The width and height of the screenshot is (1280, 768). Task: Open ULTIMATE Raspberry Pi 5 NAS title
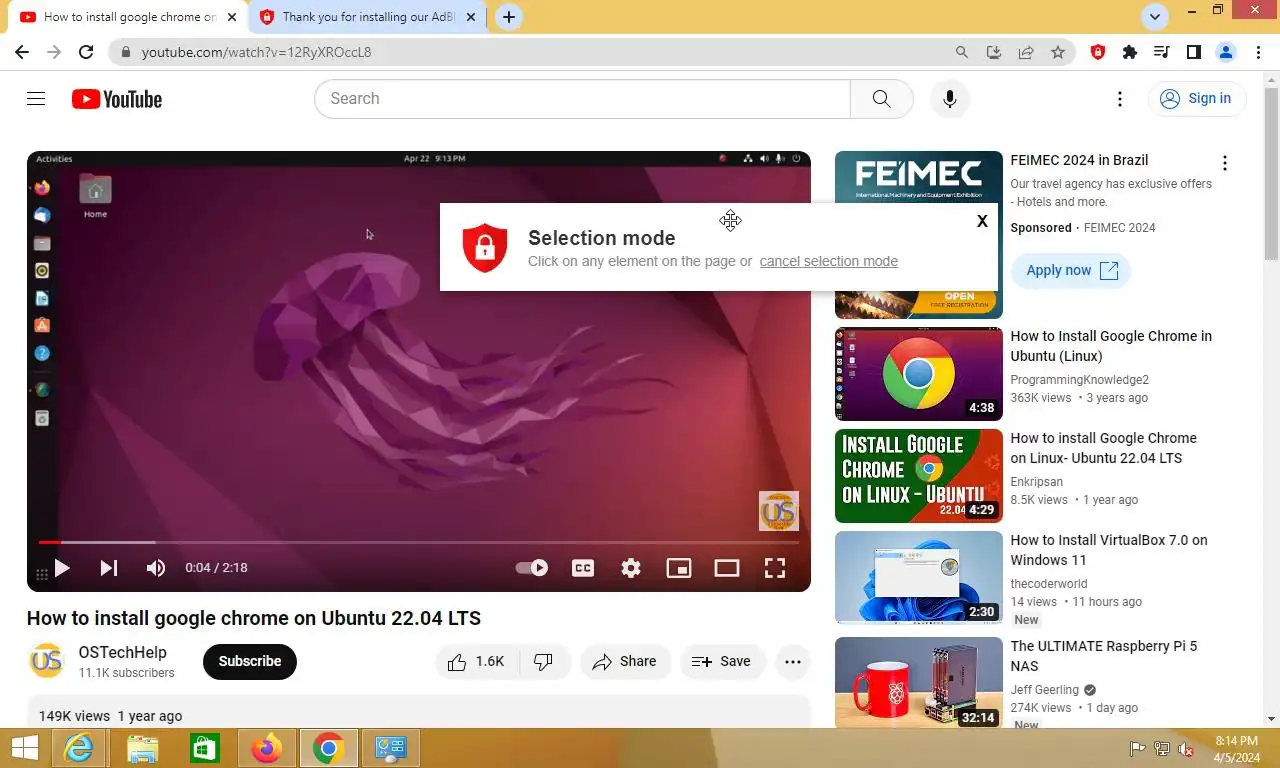[x=1103, y=656]
